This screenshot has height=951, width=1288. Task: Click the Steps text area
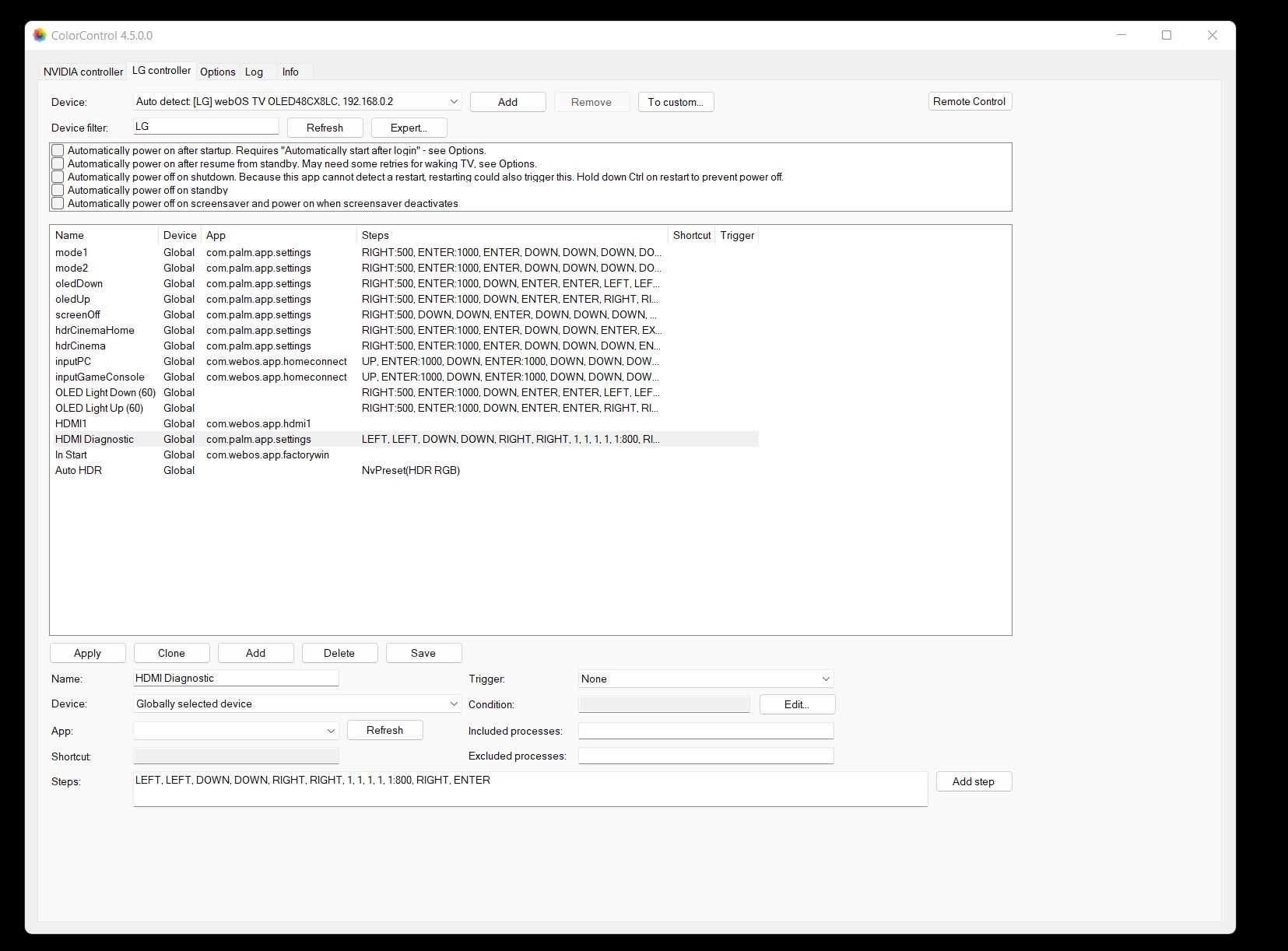coord(530,789)
